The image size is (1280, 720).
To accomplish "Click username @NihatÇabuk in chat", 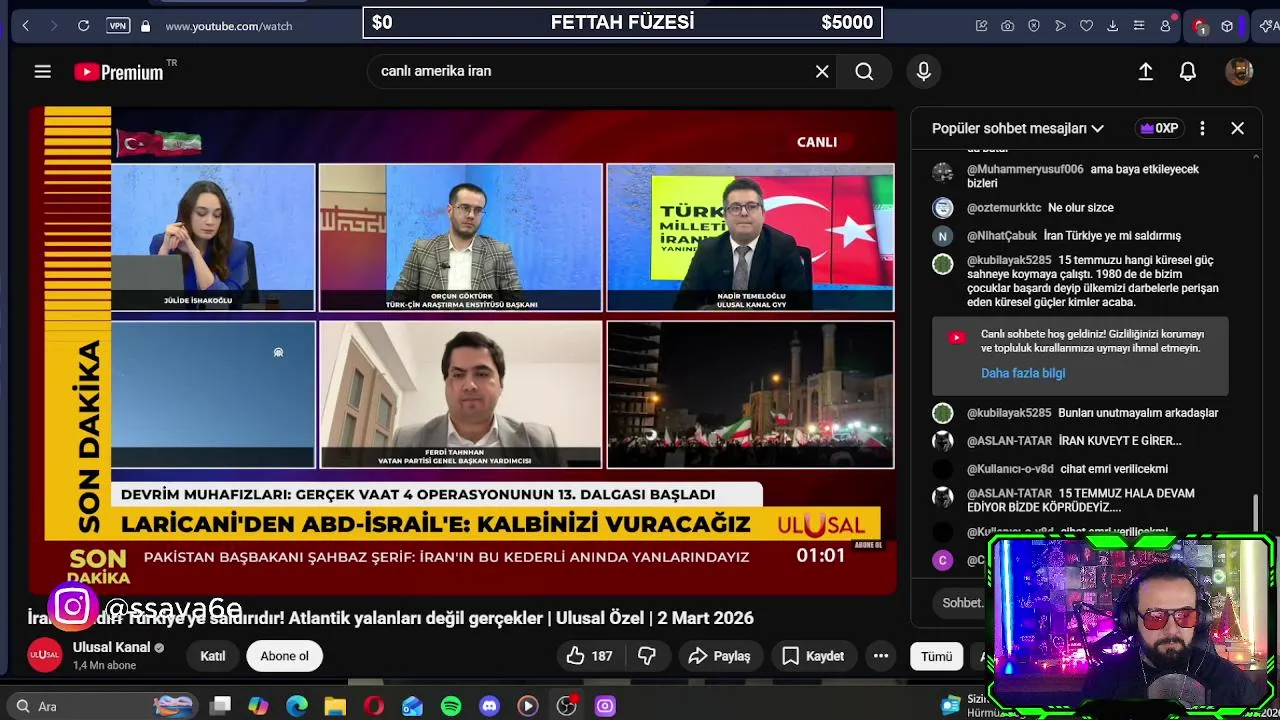I will pos(1002,236).
